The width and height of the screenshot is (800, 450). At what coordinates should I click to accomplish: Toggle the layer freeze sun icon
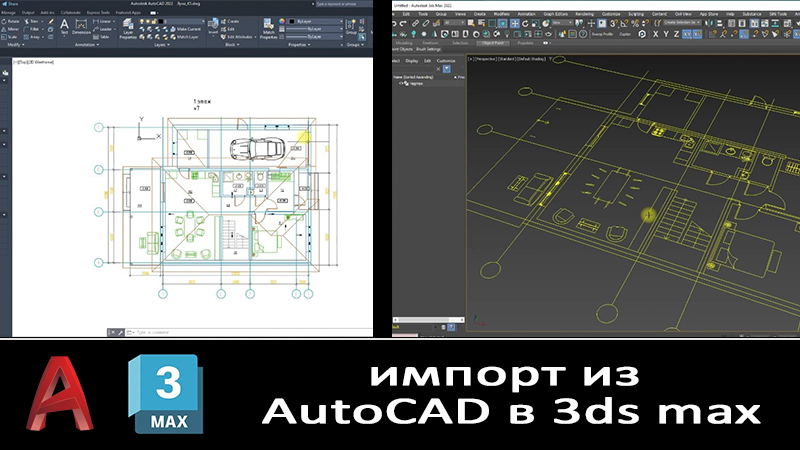tap(148, 21)
